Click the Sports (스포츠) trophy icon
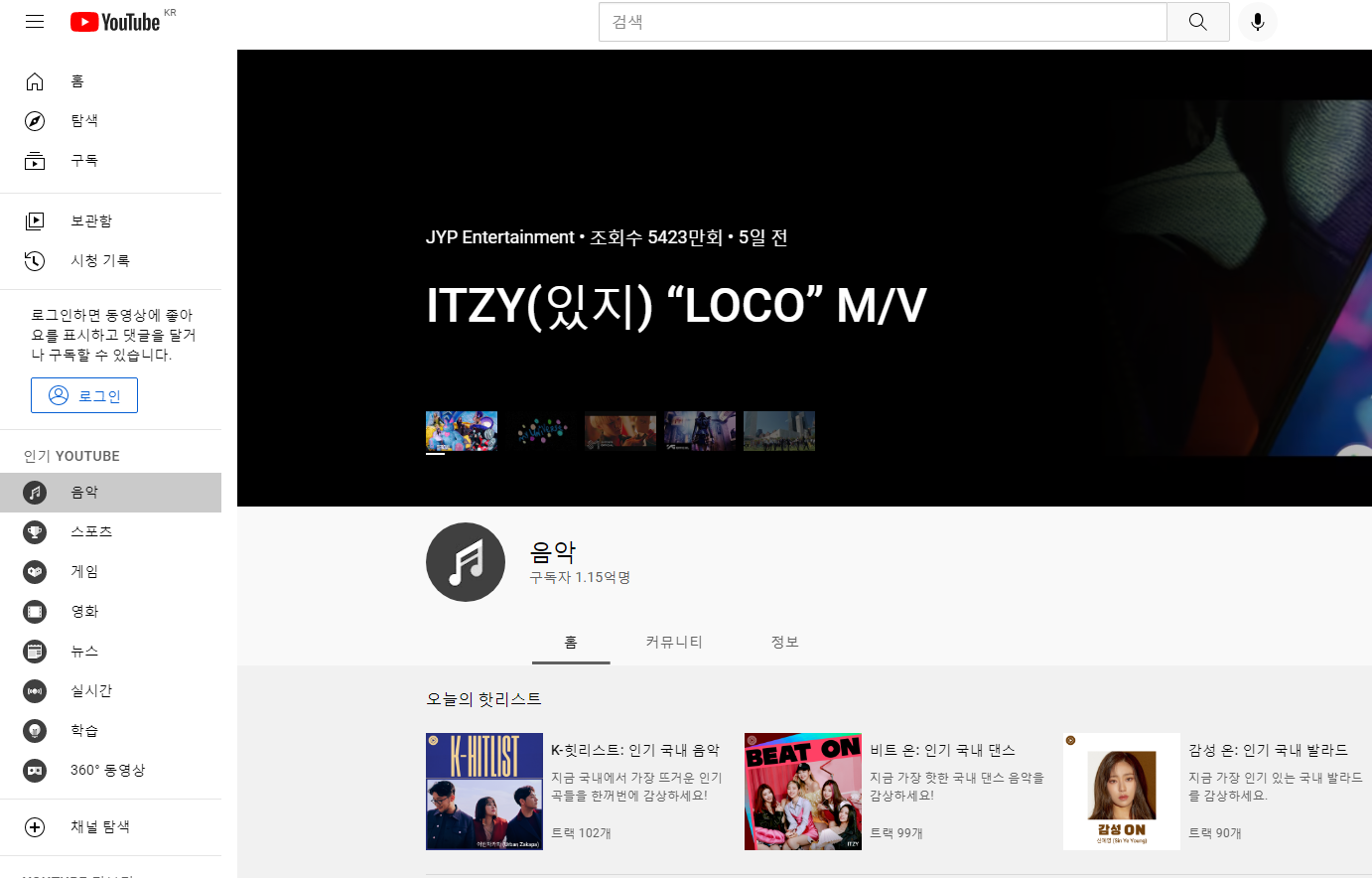 point(35,532)
